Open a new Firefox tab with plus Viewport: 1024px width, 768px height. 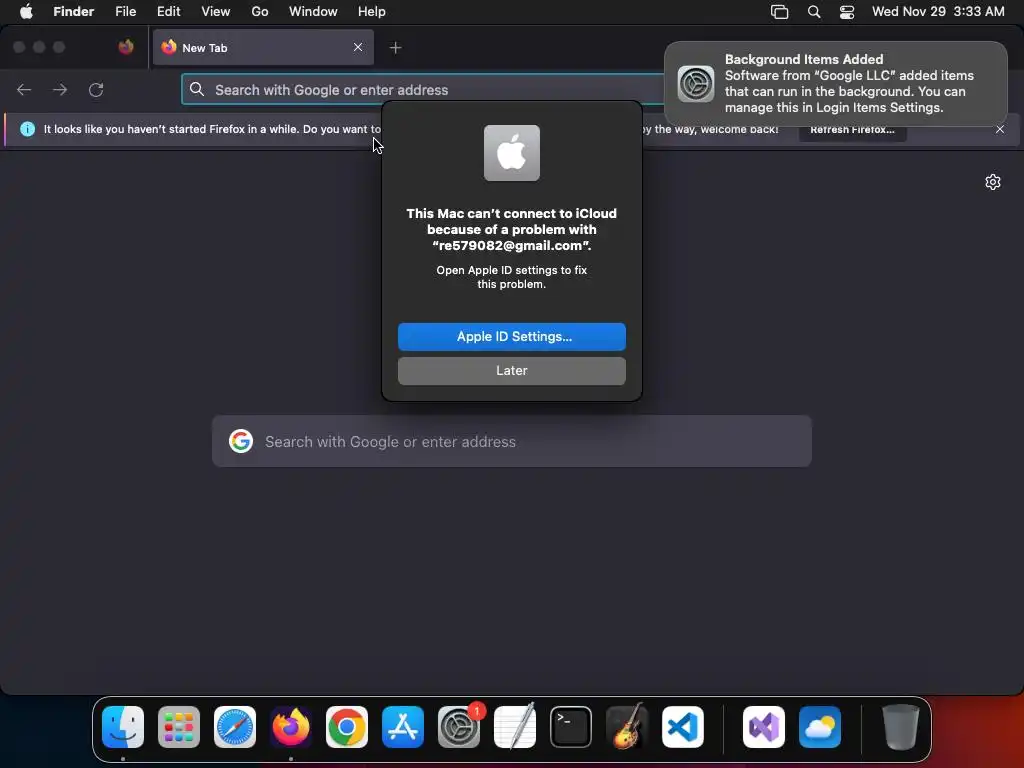click(x=395, y=48)
